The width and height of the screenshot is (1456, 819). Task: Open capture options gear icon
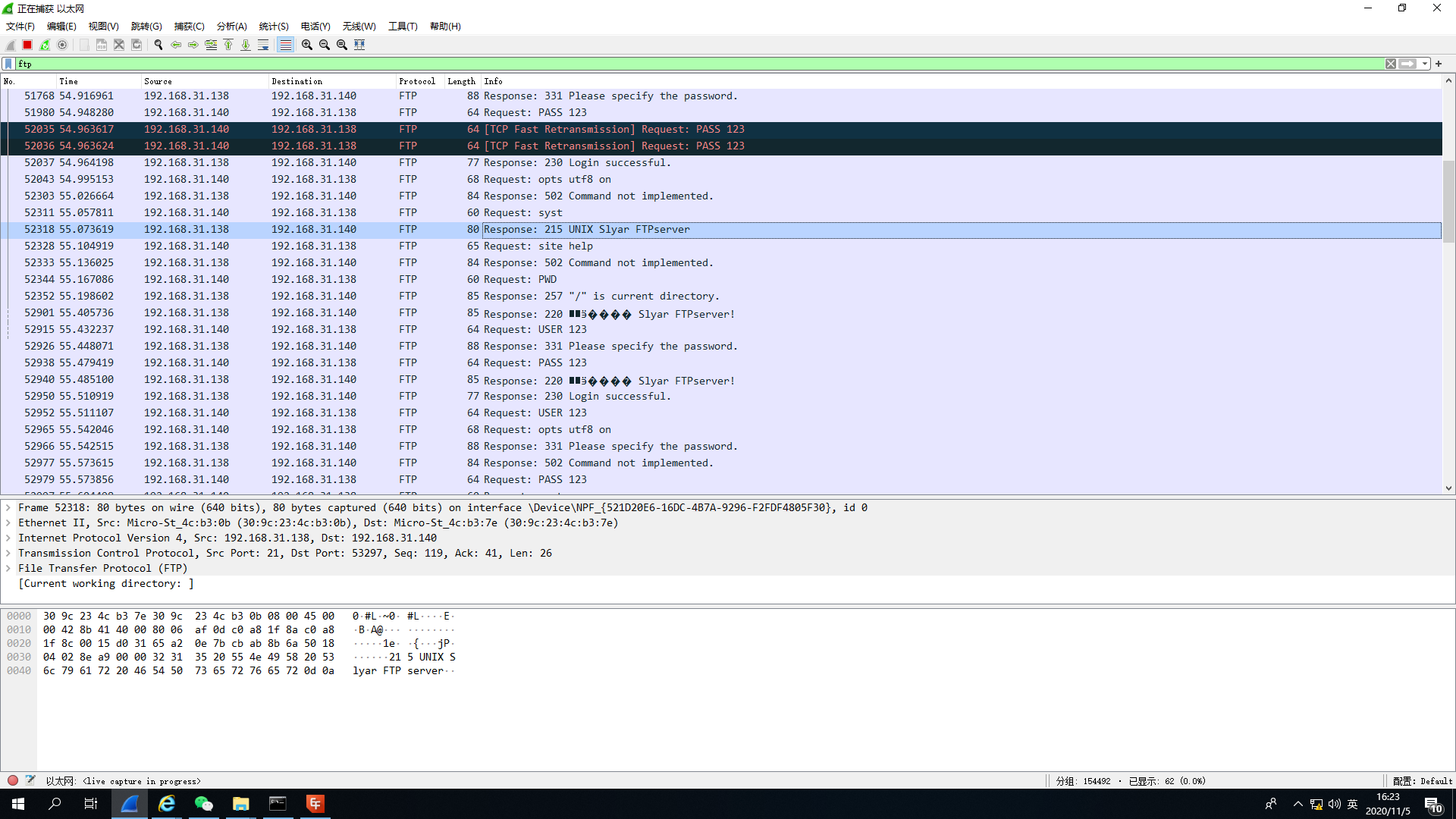62,45
